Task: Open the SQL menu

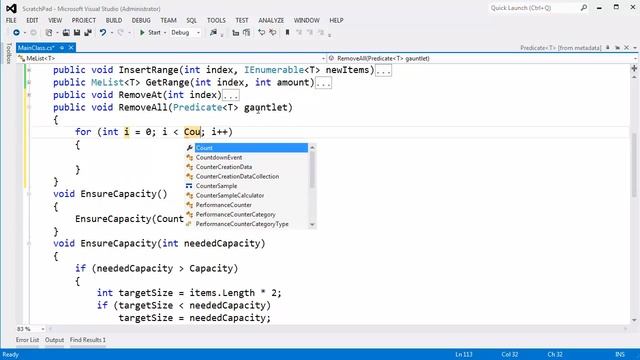Action: pos(191,20)
